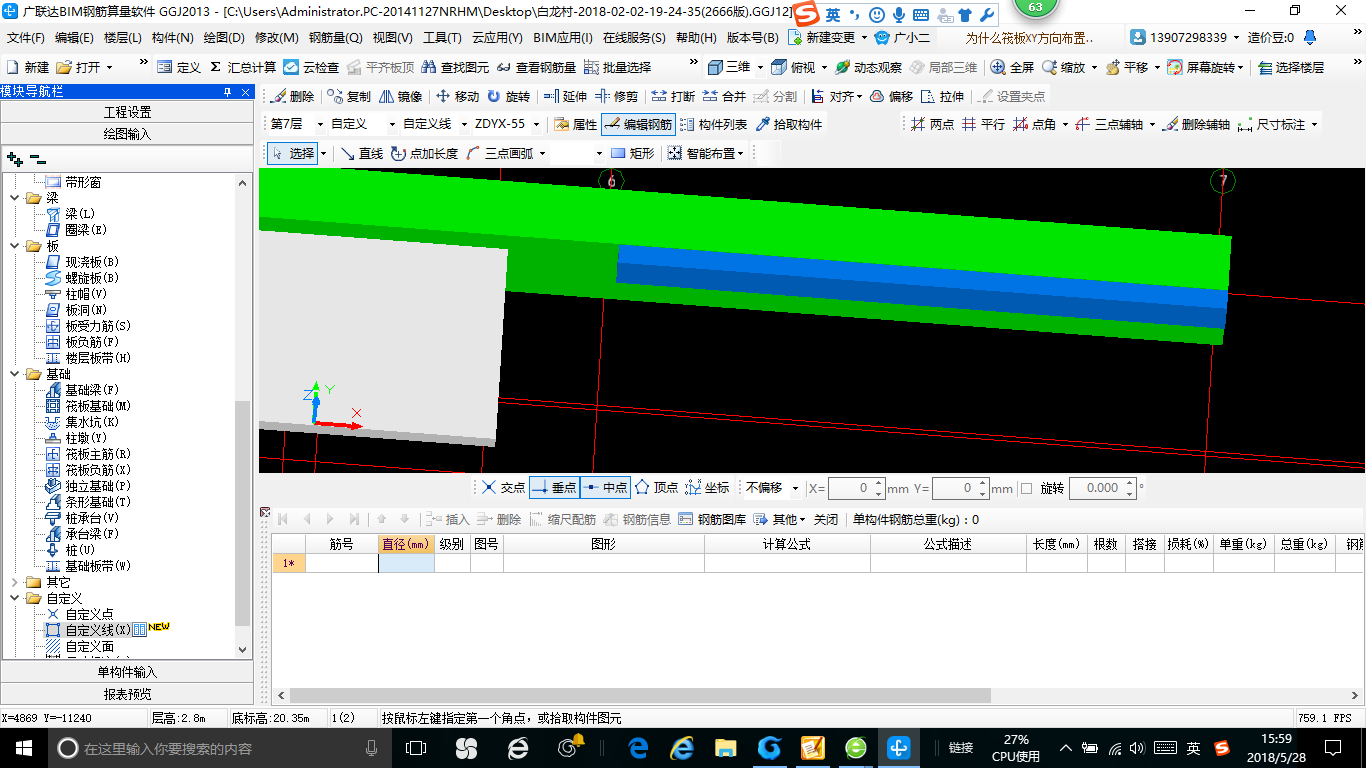Screen dimensions: 1366x768
Task: Open 属性 properties panel
Action: pos(576,125)
